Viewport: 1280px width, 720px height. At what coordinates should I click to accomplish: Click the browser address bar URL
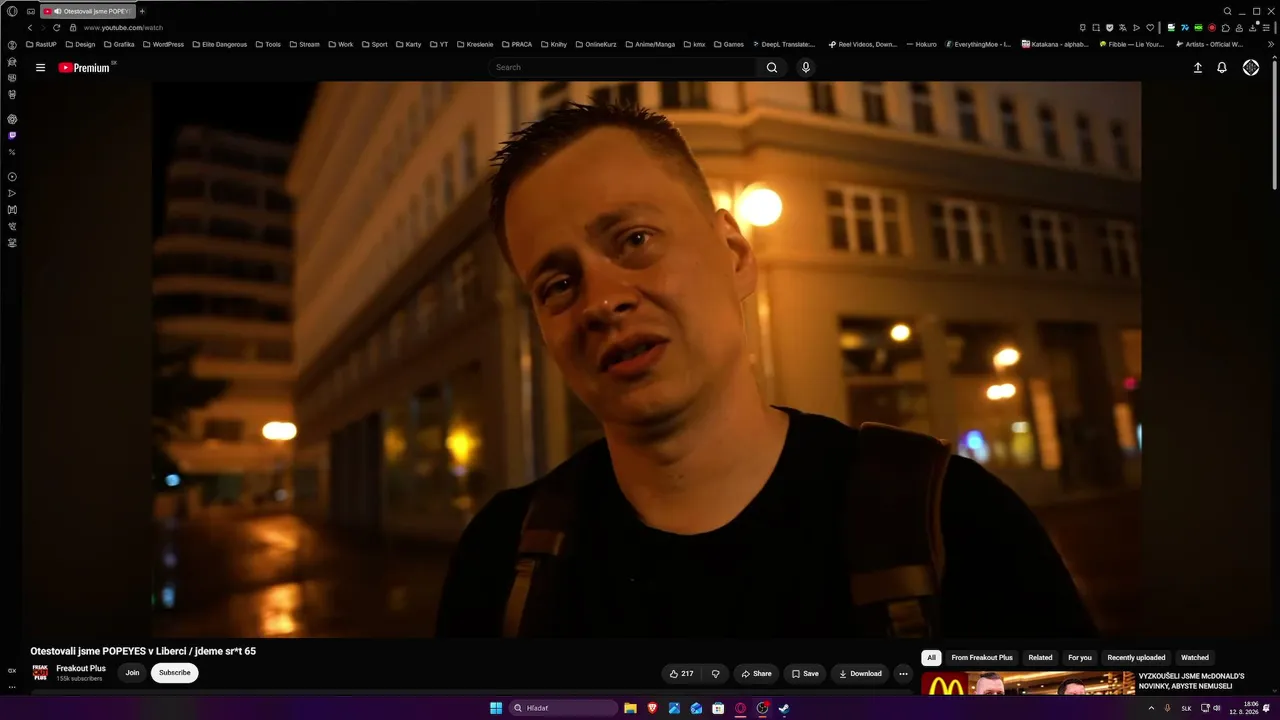tap(123, 28)
